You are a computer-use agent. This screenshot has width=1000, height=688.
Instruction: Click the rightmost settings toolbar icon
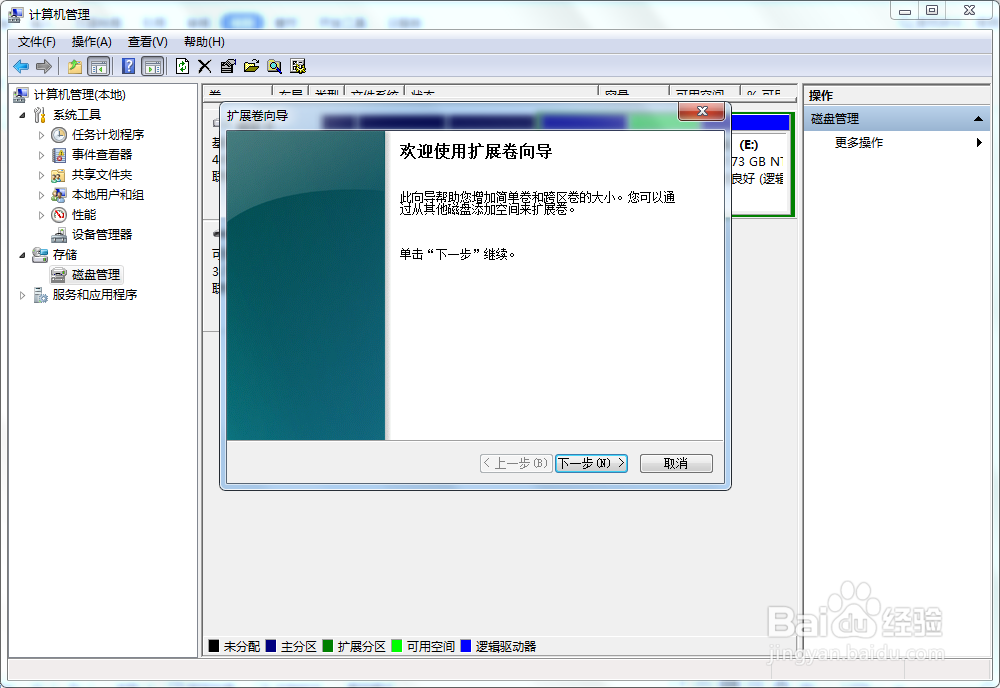tap(298, 66)
